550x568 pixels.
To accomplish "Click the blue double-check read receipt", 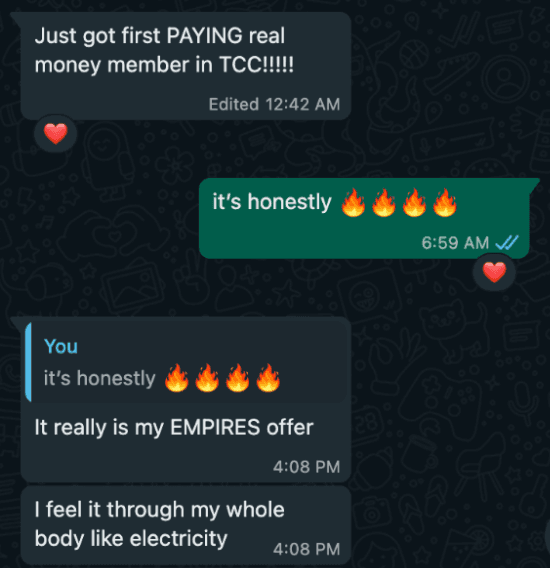I will point(507,242).
